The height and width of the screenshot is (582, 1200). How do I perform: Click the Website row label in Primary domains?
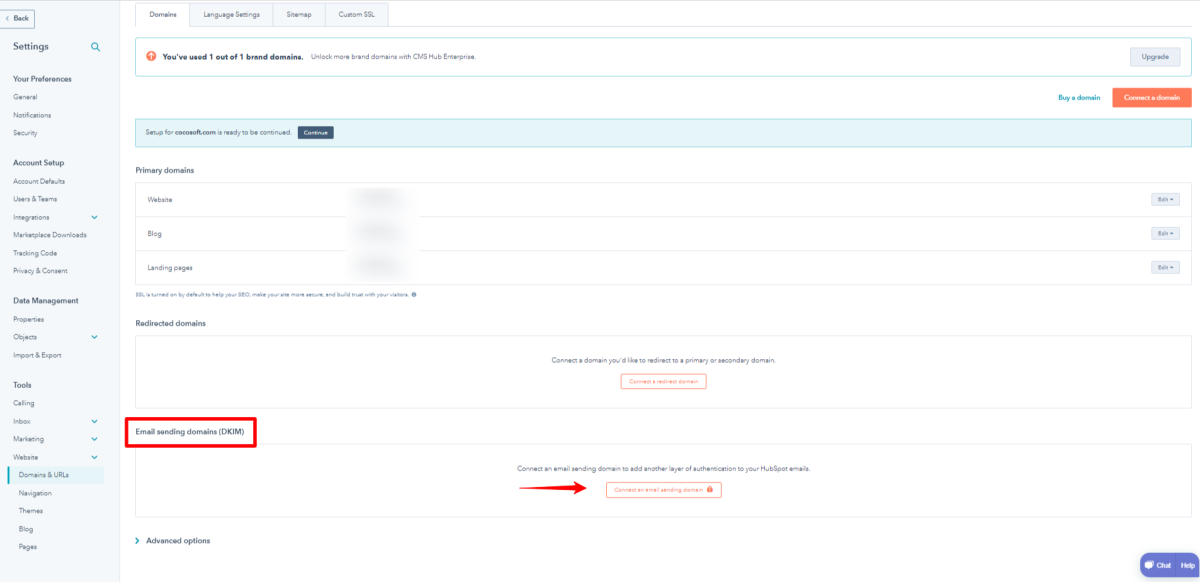(160, 200)
